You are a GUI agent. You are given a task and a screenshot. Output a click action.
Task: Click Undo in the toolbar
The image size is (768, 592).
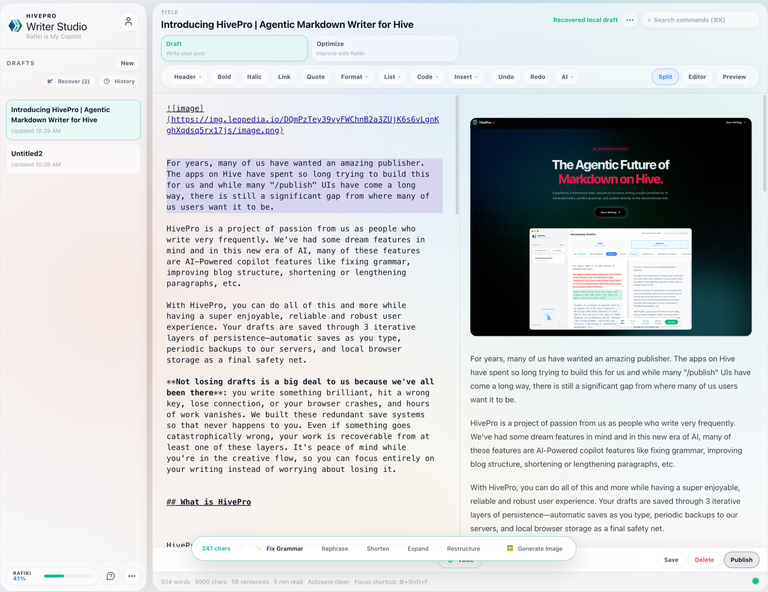pyautogui.click(x=506, y=77)
